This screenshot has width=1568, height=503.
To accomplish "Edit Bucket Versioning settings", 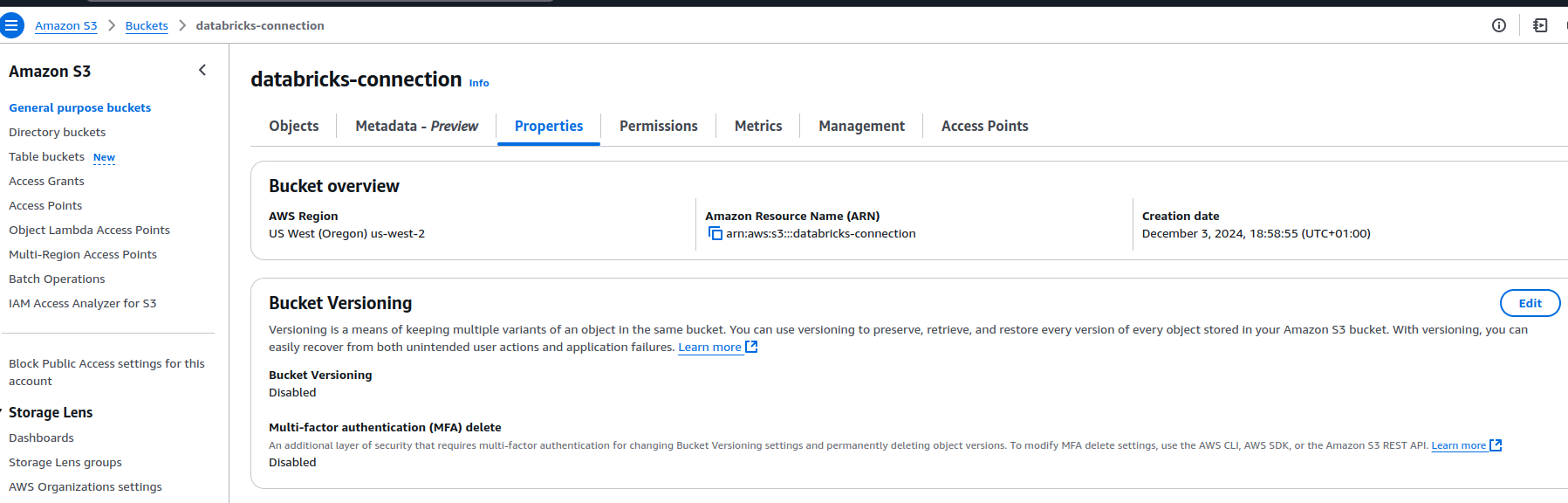I will pyautogui.click(x=1530, y=303).
